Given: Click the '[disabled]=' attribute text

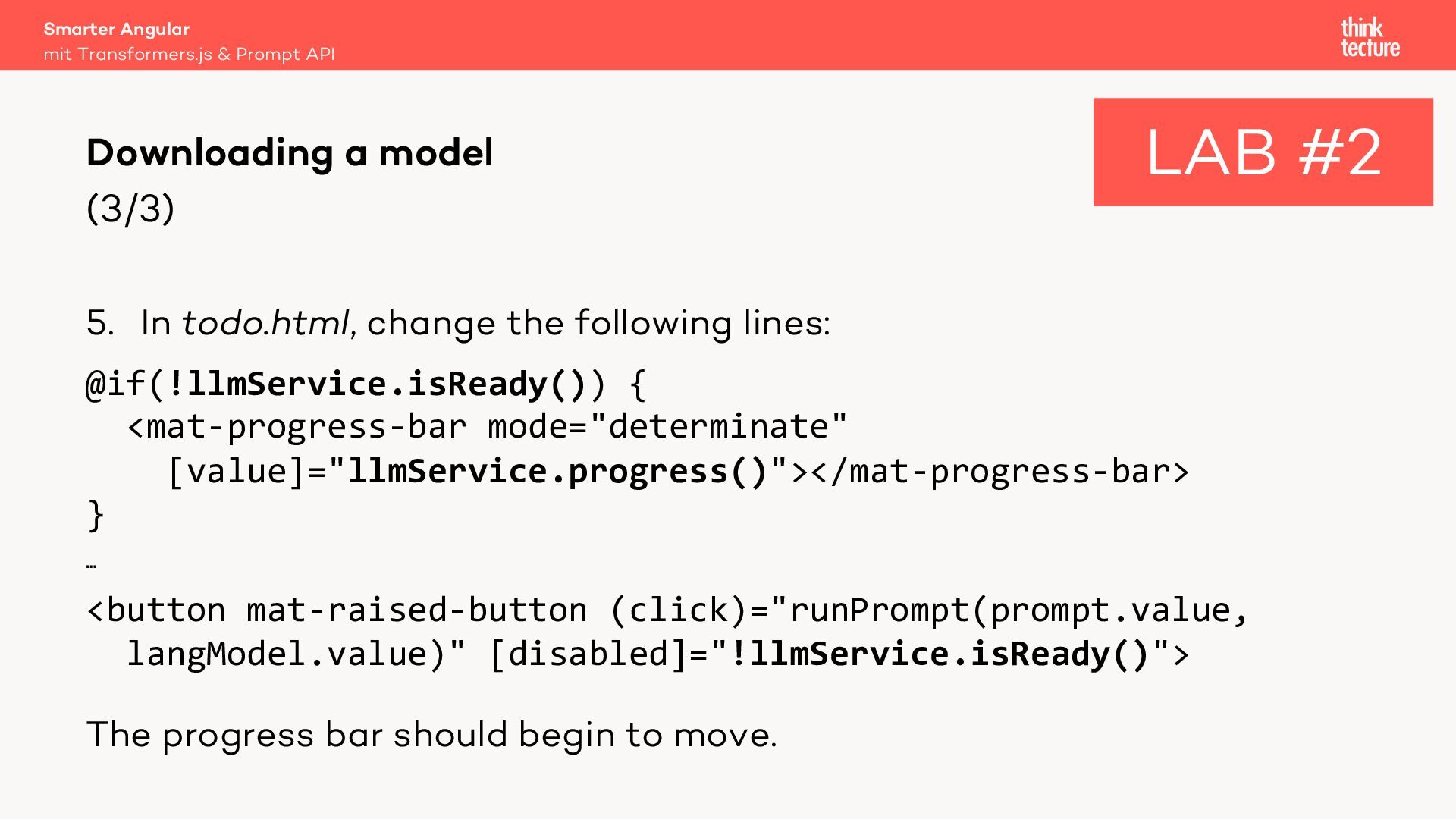Looking at the screenshot, I should point(599,654).
